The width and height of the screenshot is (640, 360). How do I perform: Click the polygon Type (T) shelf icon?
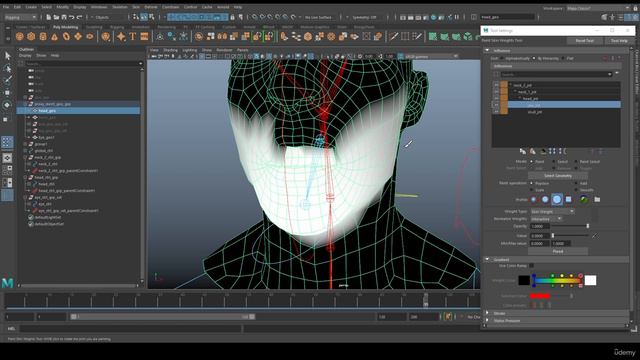click(133, 37)
